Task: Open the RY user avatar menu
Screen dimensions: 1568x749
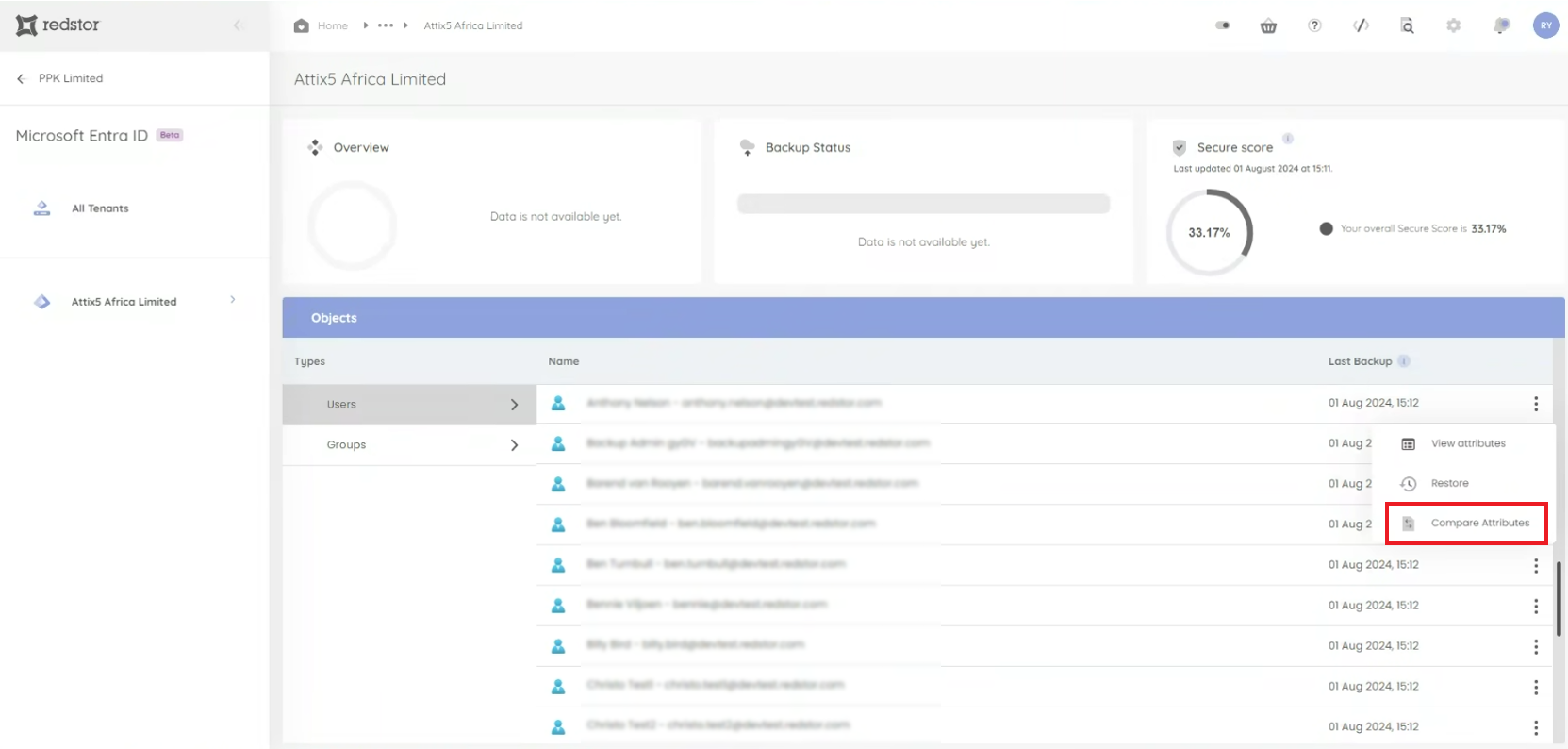Action: (1546, 25)
